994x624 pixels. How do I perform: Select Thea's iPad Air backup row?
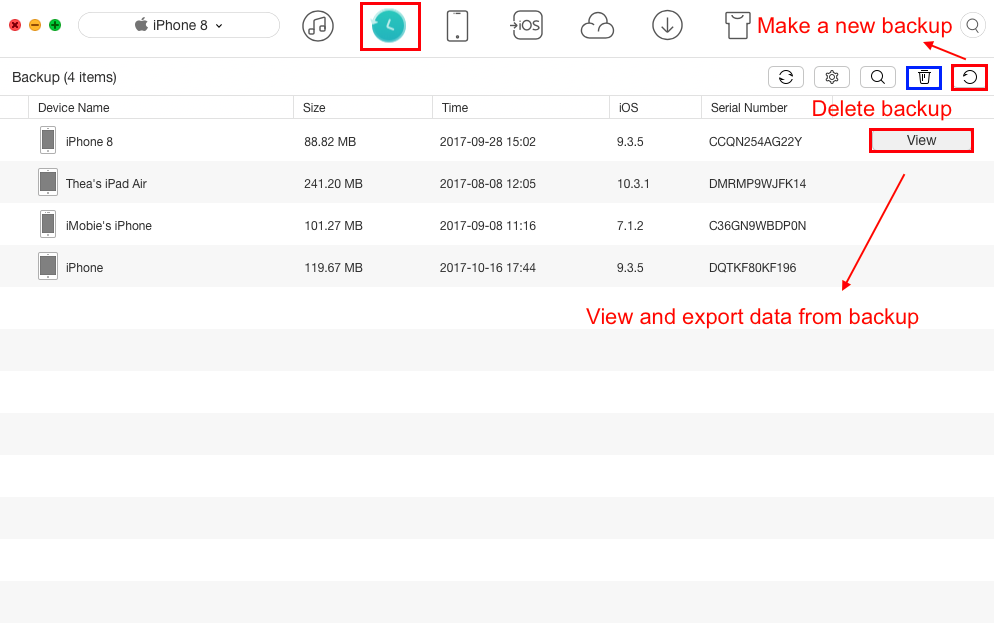[497, 183]
